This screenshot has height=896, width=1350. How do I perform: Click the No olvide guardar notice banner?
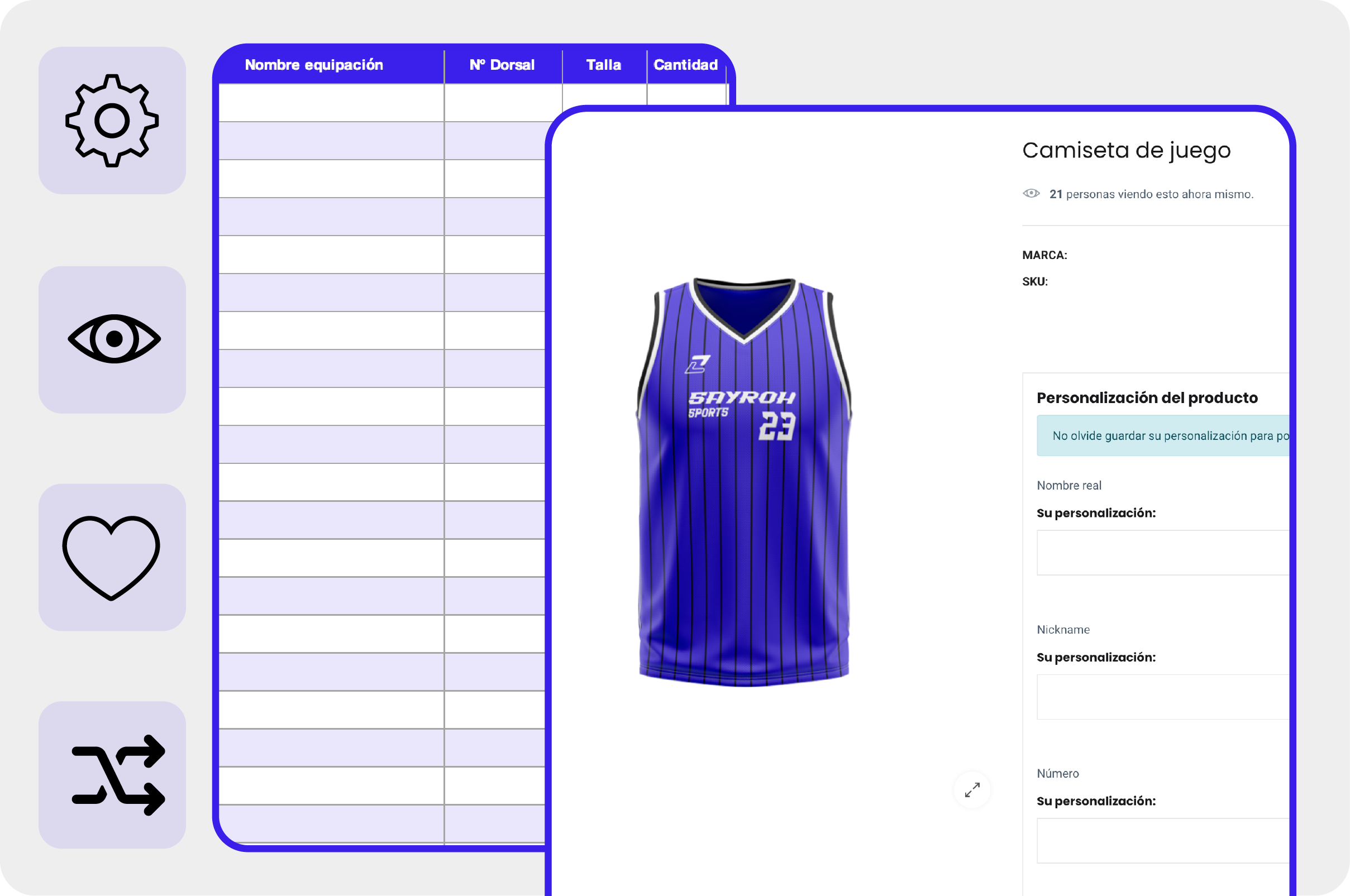click(1162, 435)
